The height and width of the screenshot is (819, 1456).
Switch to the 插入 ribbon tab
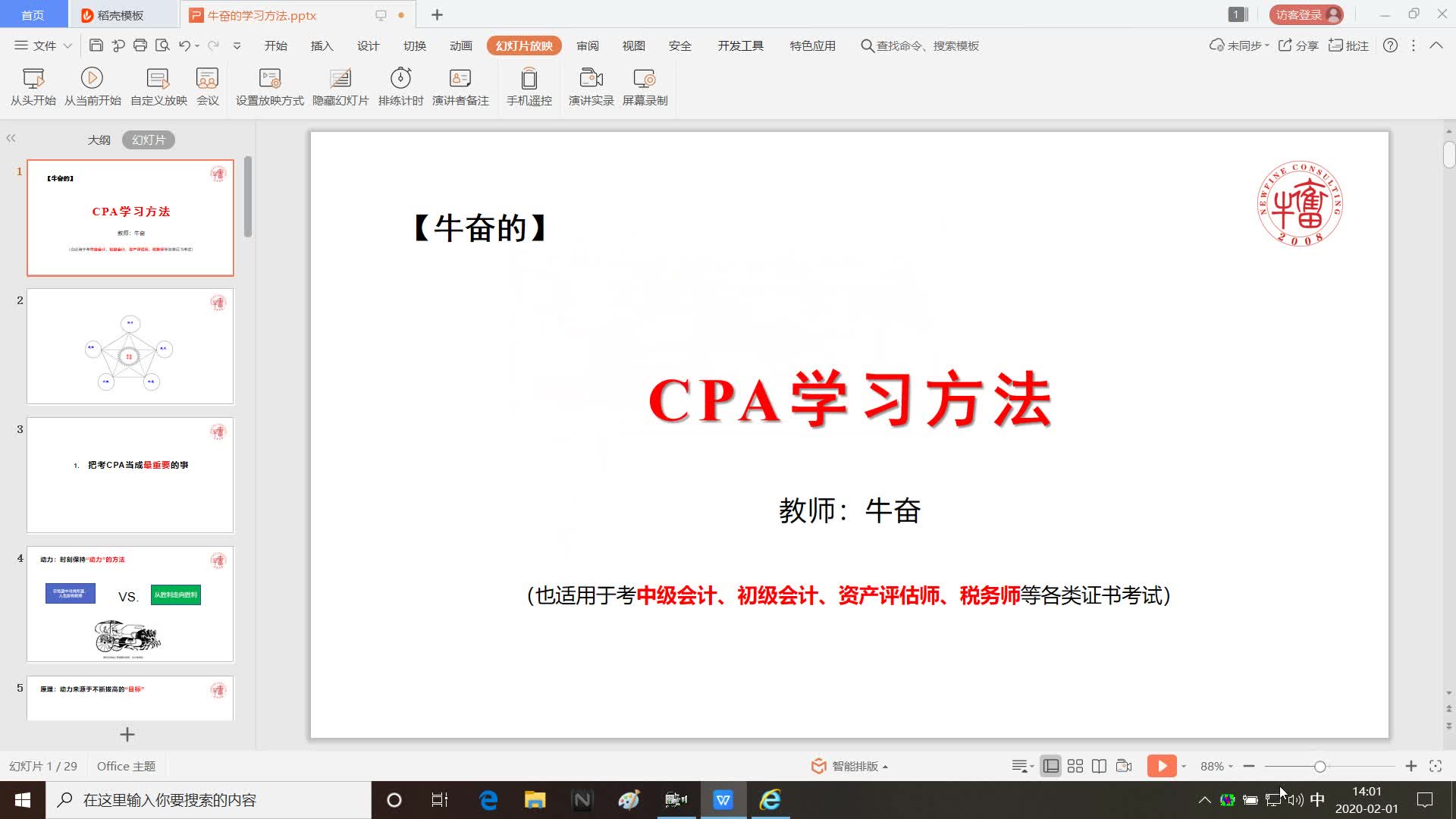coord(322,45)
